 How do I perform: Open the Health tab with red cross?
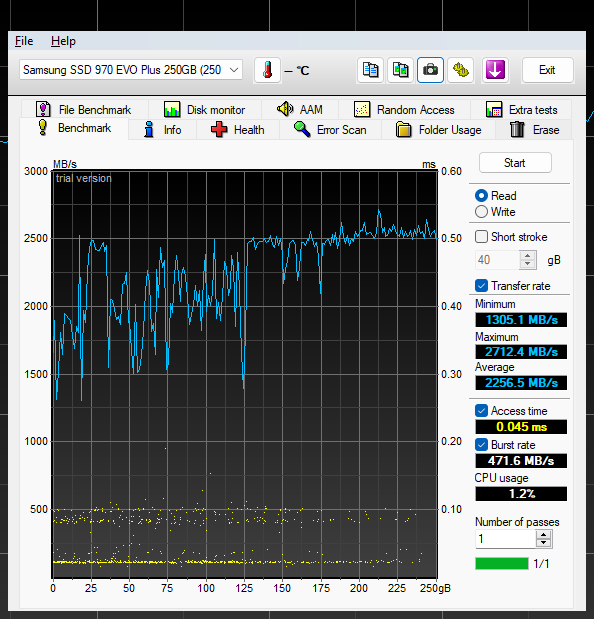238,130
